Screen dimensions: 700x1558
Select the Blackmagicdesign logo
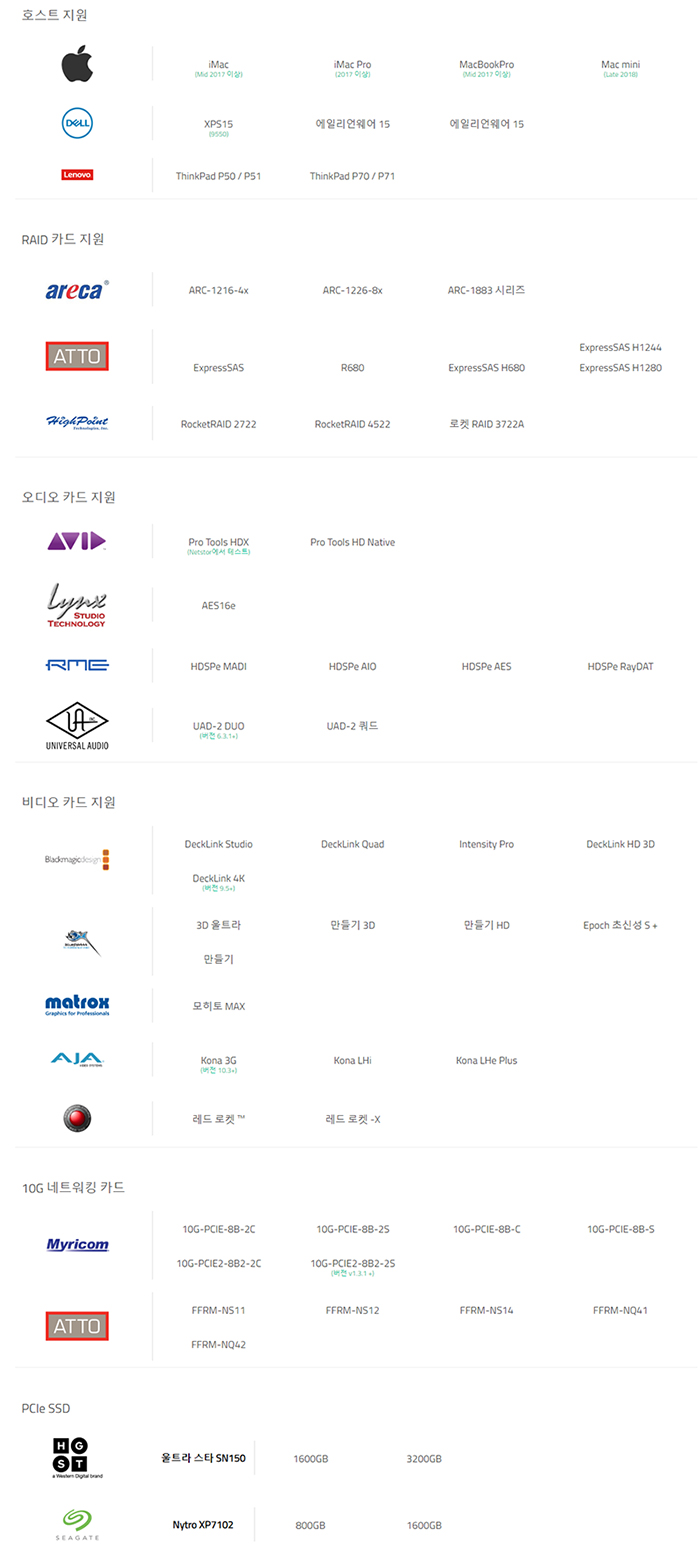[x=77, y=859]
